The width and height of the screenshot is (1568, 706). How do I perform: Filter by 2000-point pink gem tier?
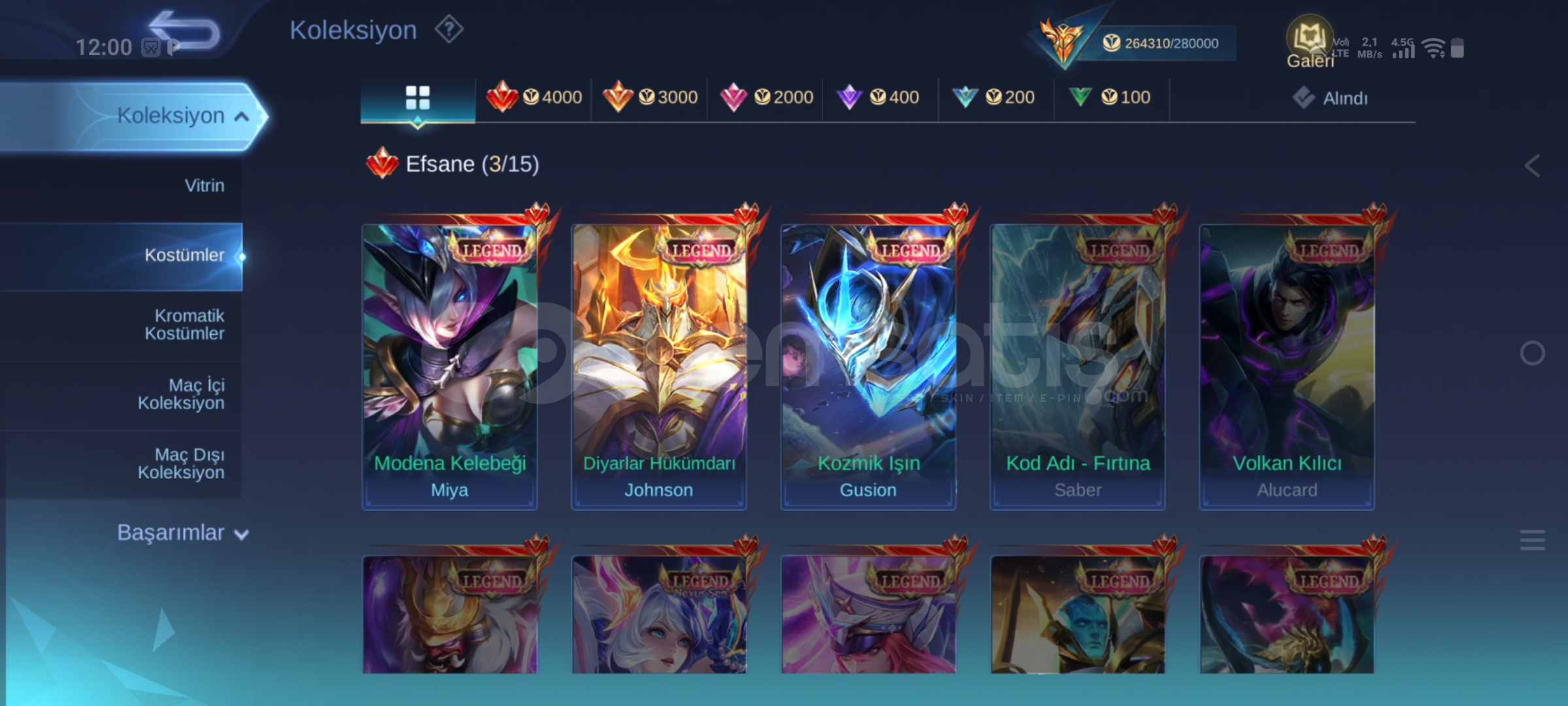click(x=766, y=97)
